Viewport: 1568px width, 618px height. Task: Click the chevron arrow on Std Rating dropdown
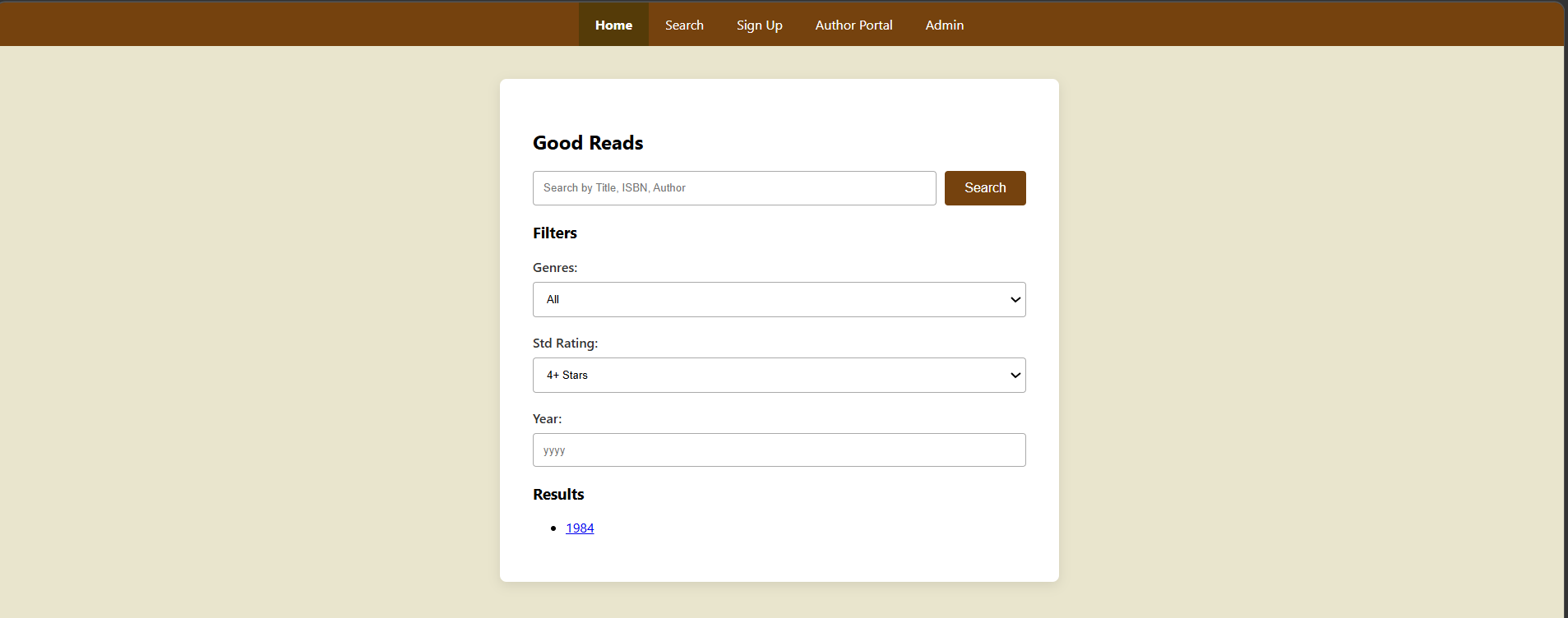point(1015,376)
